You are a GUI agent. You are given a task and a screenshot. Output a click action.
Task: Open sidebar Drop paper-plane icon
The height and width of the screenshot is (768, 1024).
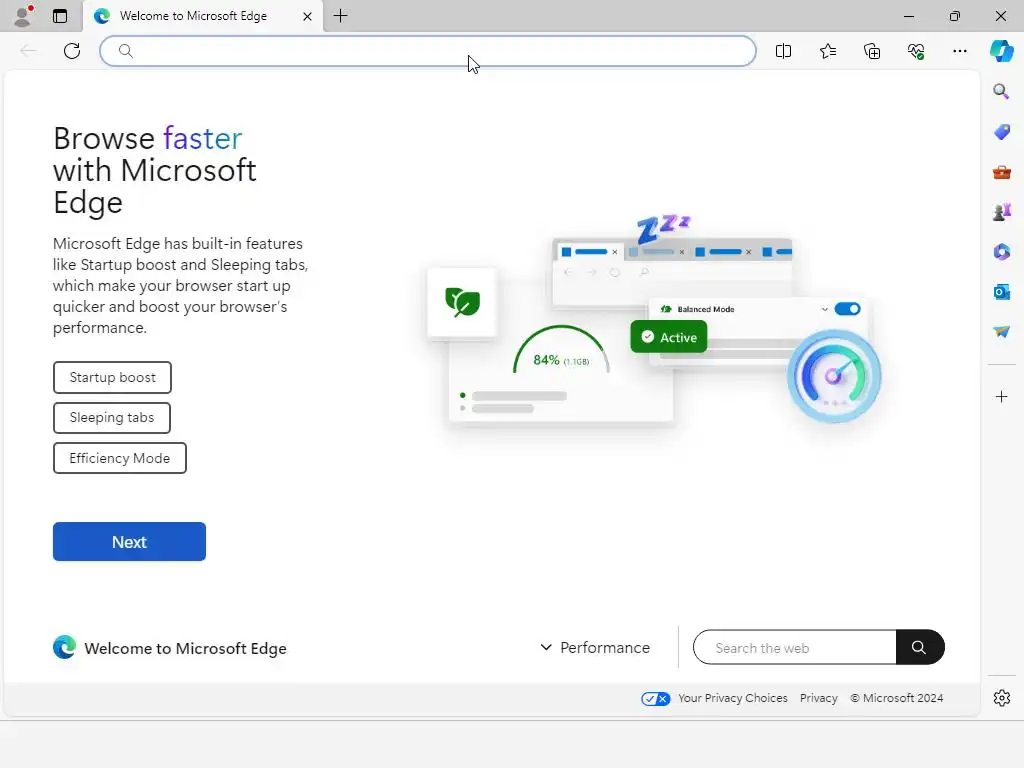pos(1001,332)
